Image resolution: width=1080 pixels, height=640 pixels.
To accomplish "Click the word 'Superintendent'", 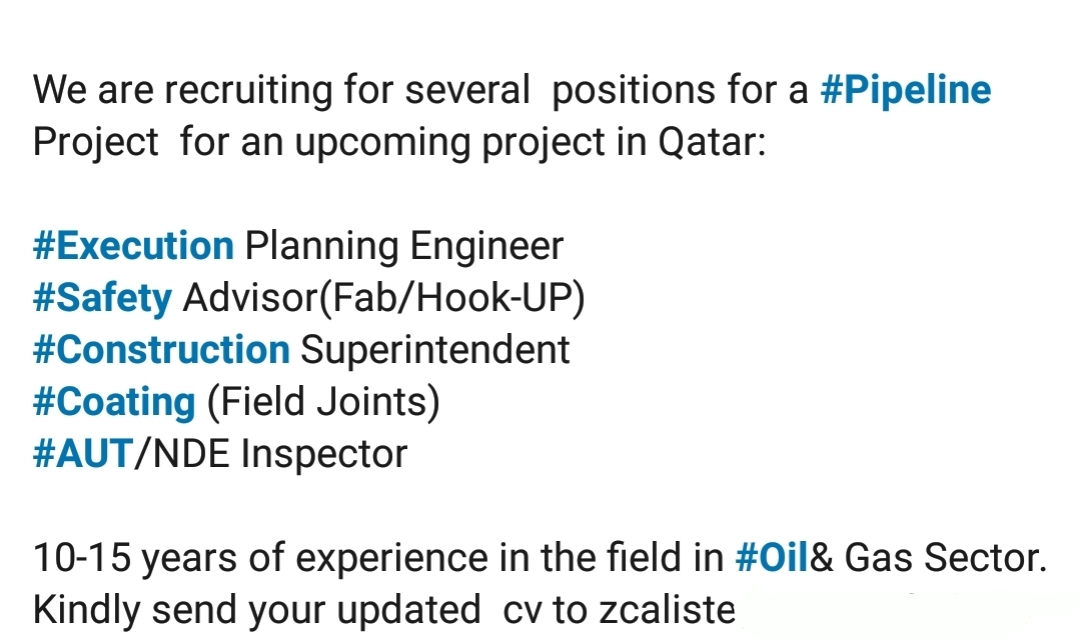I will (435, 351).
